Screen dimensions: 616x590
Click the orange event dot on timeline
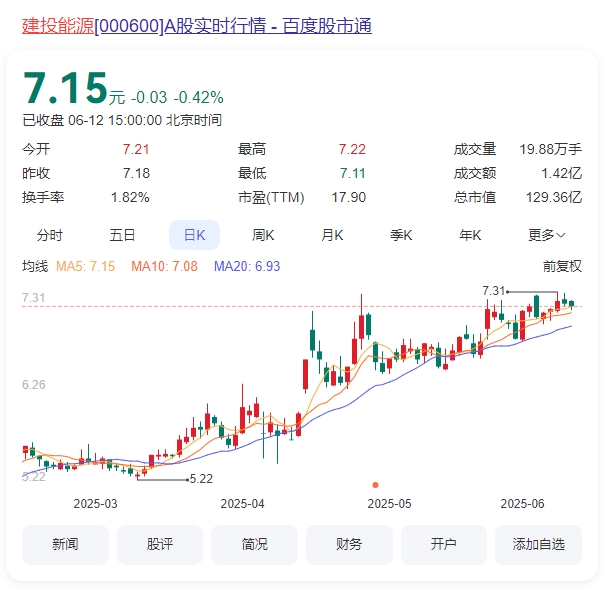point(375,484)
